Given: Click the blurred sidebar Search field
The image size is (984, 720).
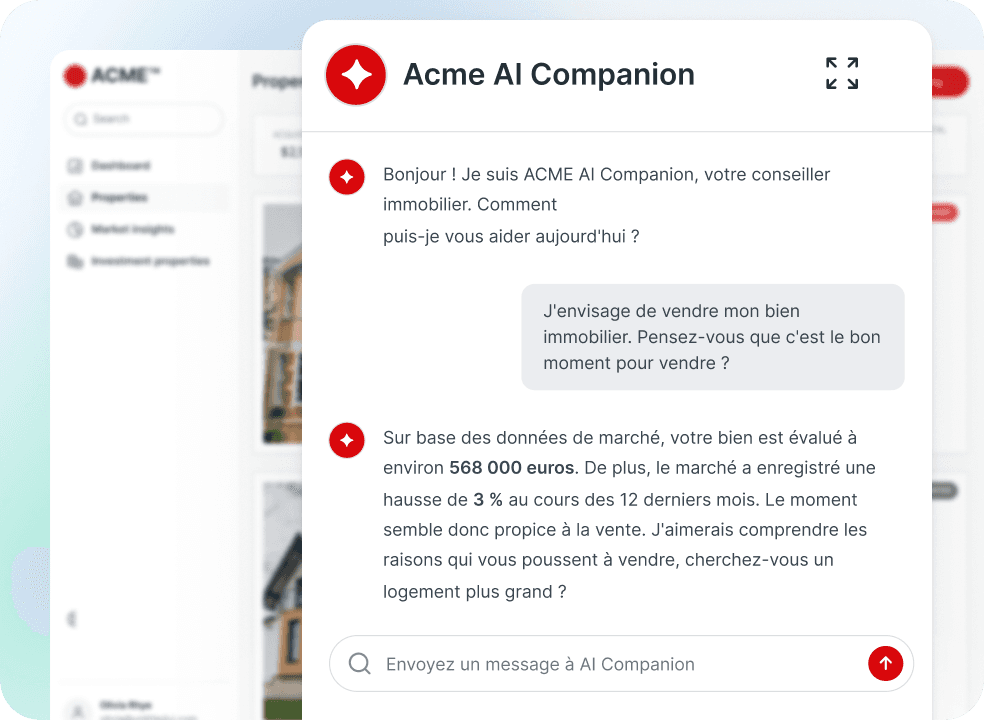Looking at the screenshot, I should (144, 119).
